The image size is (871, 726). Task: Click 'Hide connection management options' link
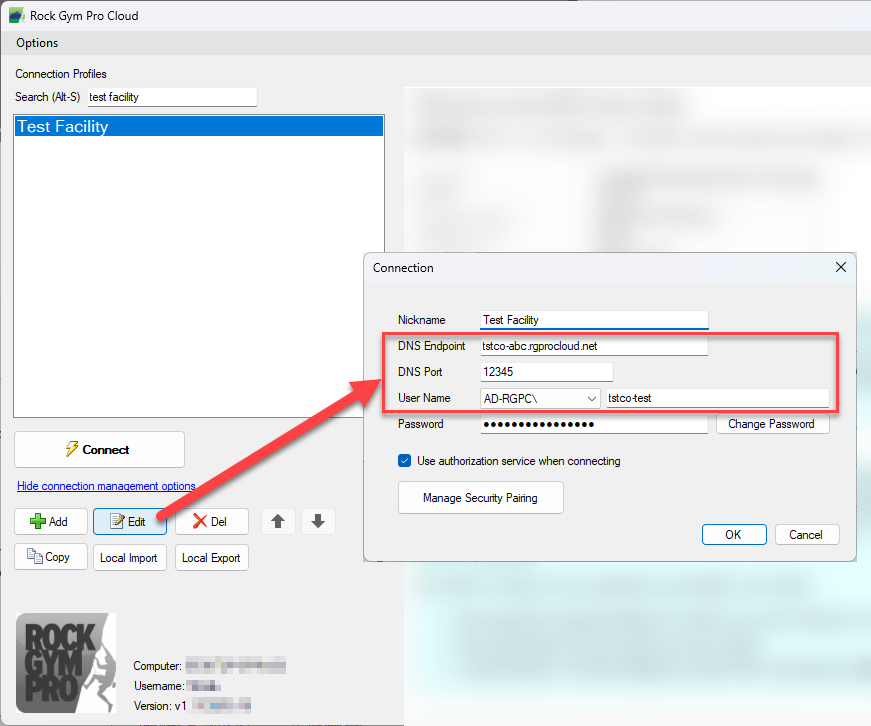(105, 485)
